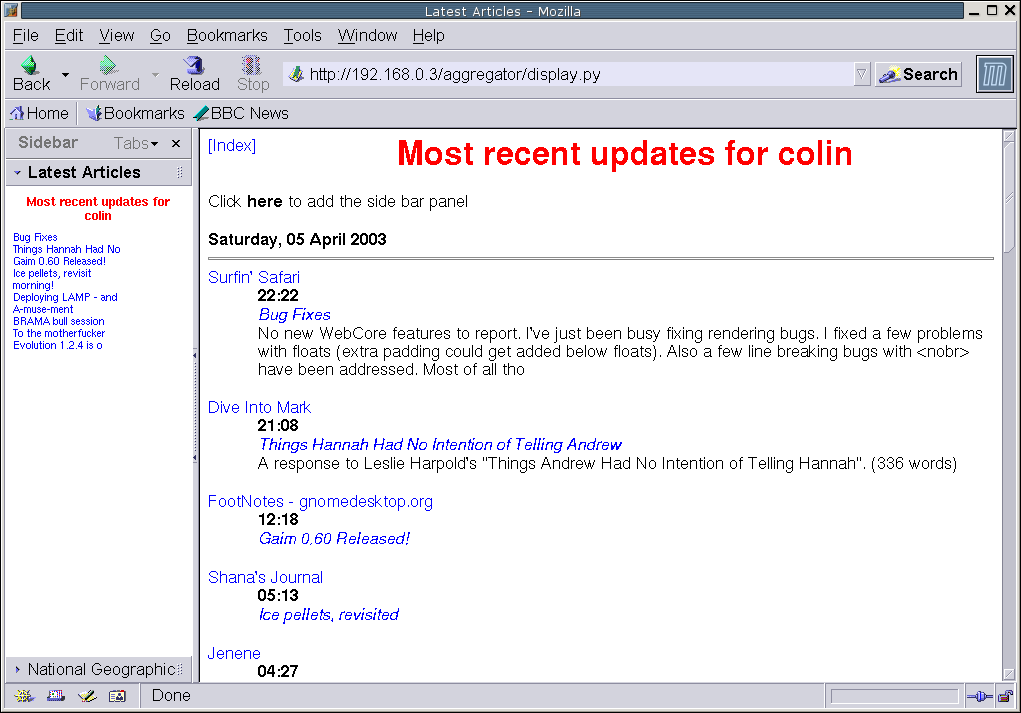The image size is (1021, 713).
Task: Open the Bug Fixes article in main page
Action: (x=294, y=315)
